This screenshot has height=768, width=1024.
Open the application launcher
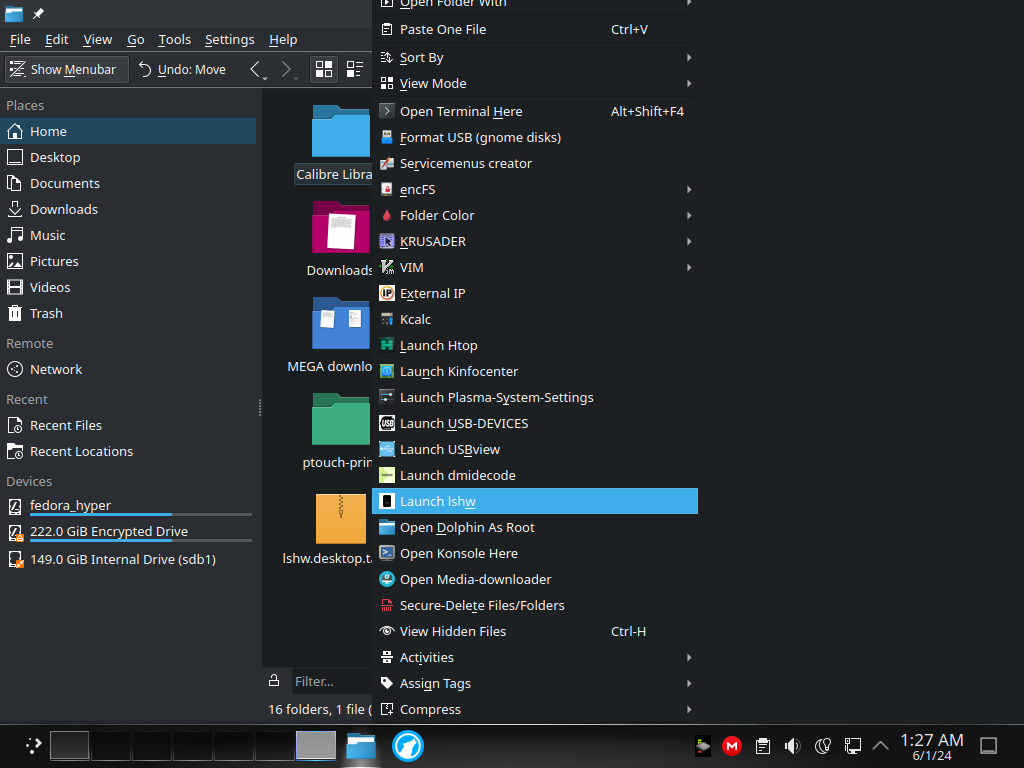(x=33, y=745)
